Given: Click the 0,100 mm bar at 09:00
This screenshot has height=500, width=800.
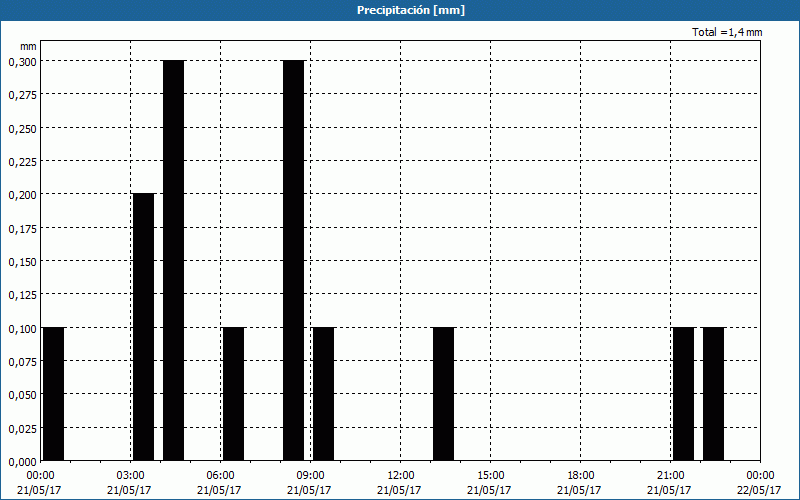Looking at the screenshot, I should (323, 394).
